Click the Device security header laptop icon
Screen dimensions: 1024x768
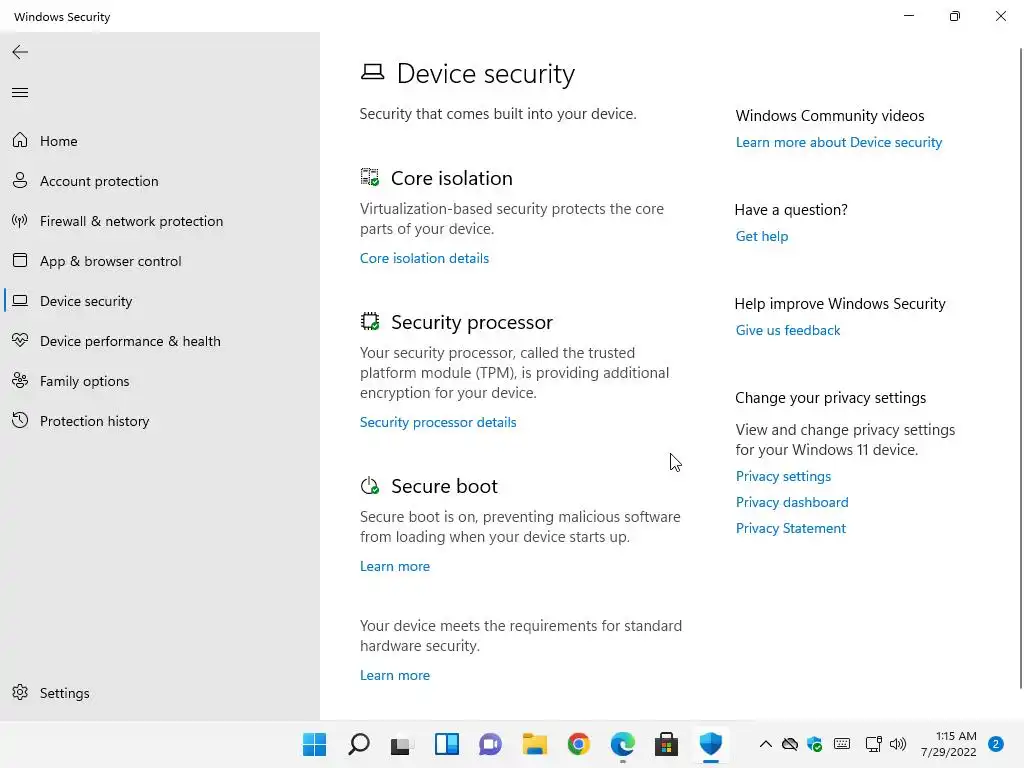tap(372, 72)
